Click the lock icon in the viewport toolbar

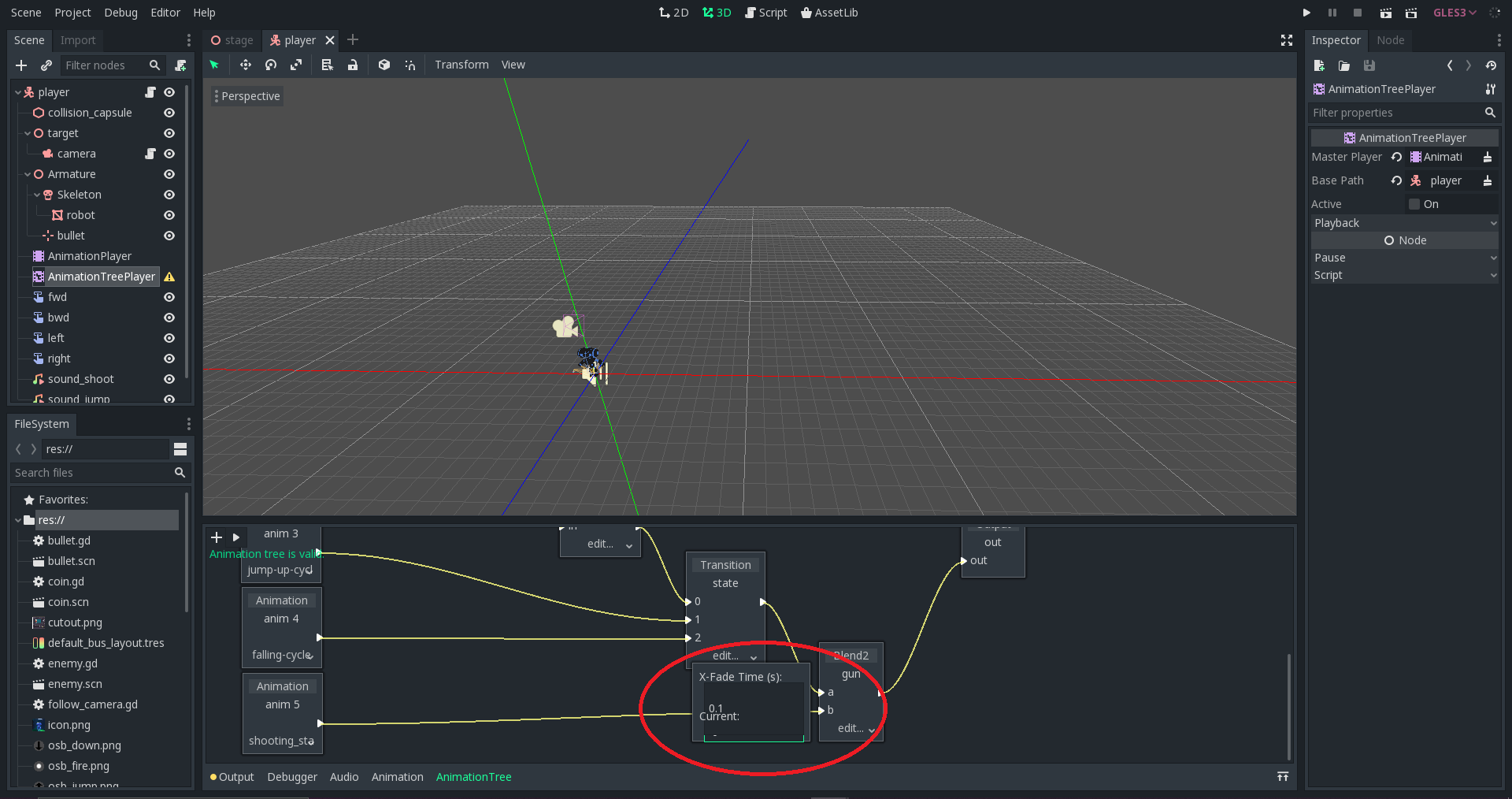point(353,65)
